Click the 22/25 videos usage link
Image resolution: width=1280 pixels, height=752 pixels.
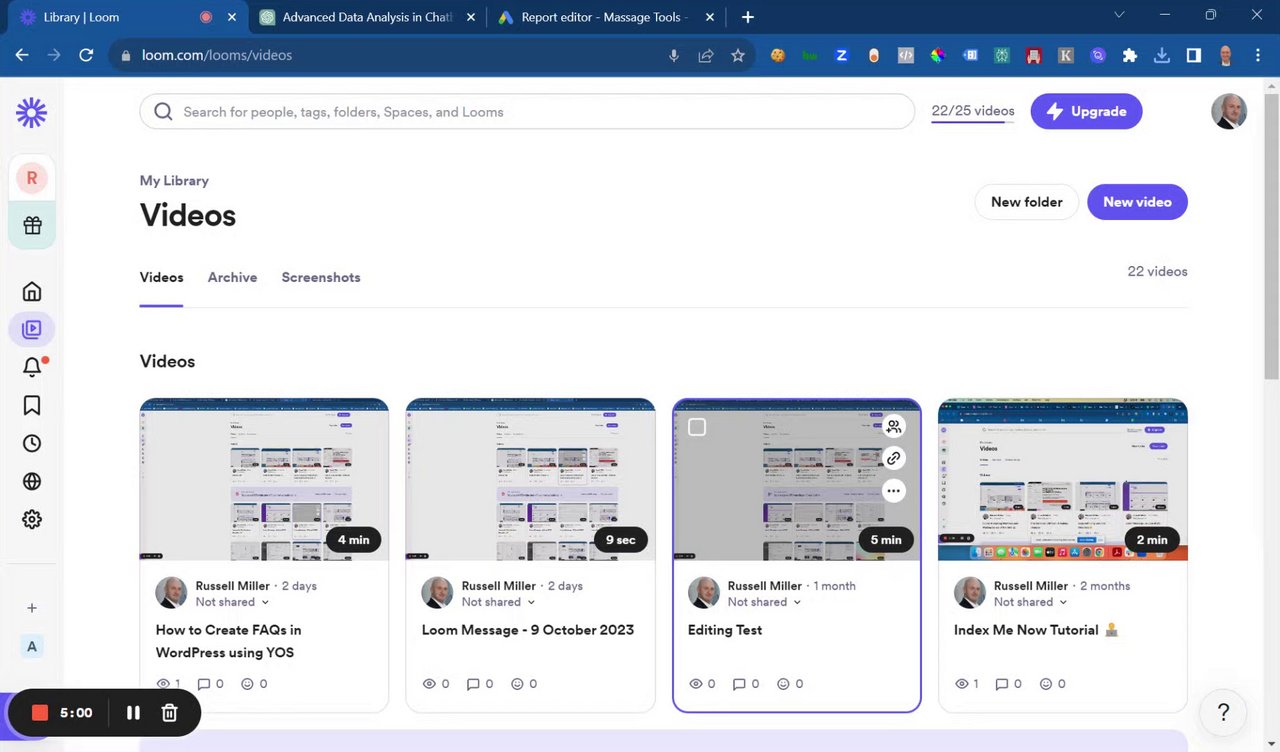[973, 111]
